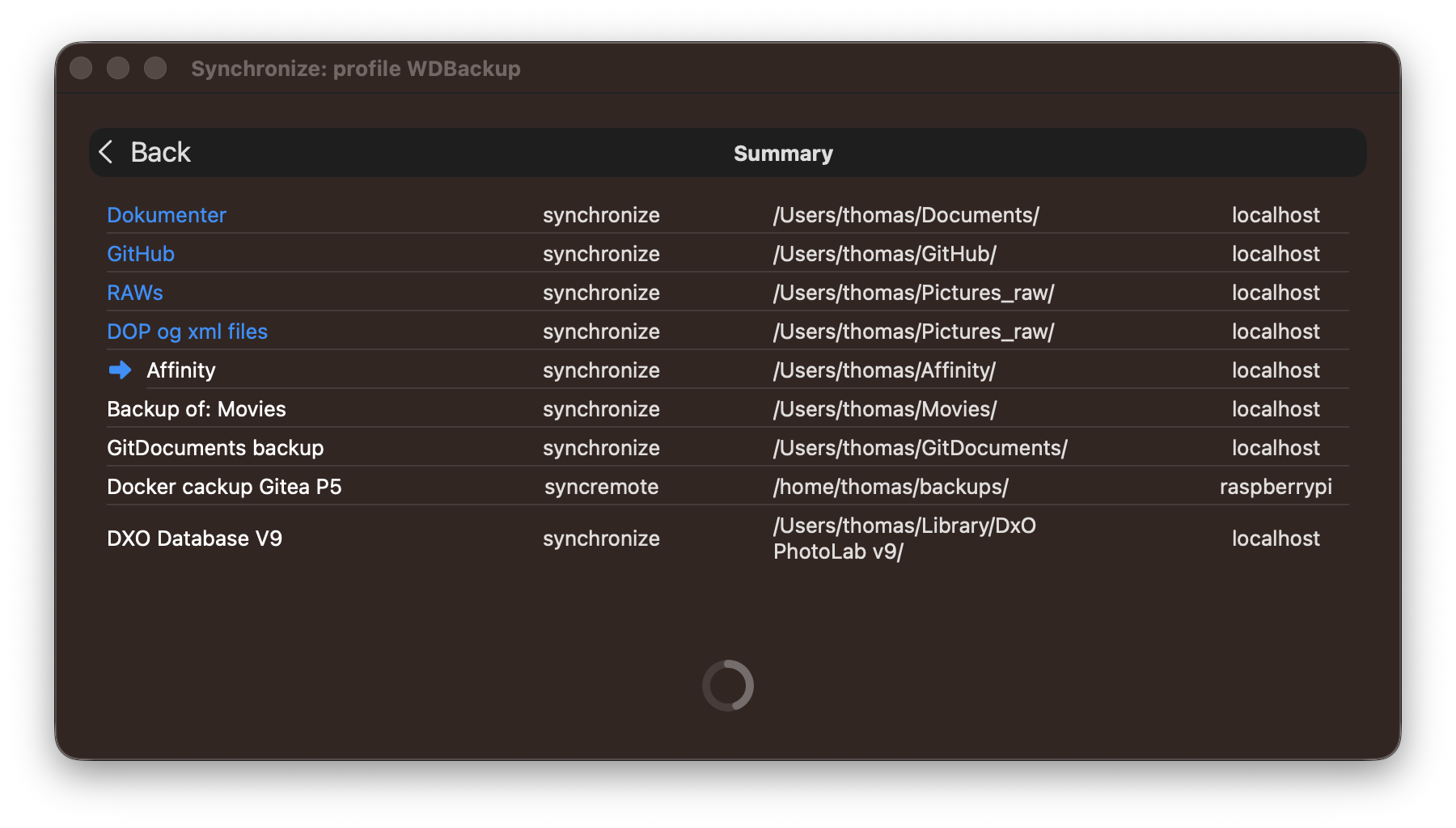Choose the DOP og xml files task

[x=187, y=332]
